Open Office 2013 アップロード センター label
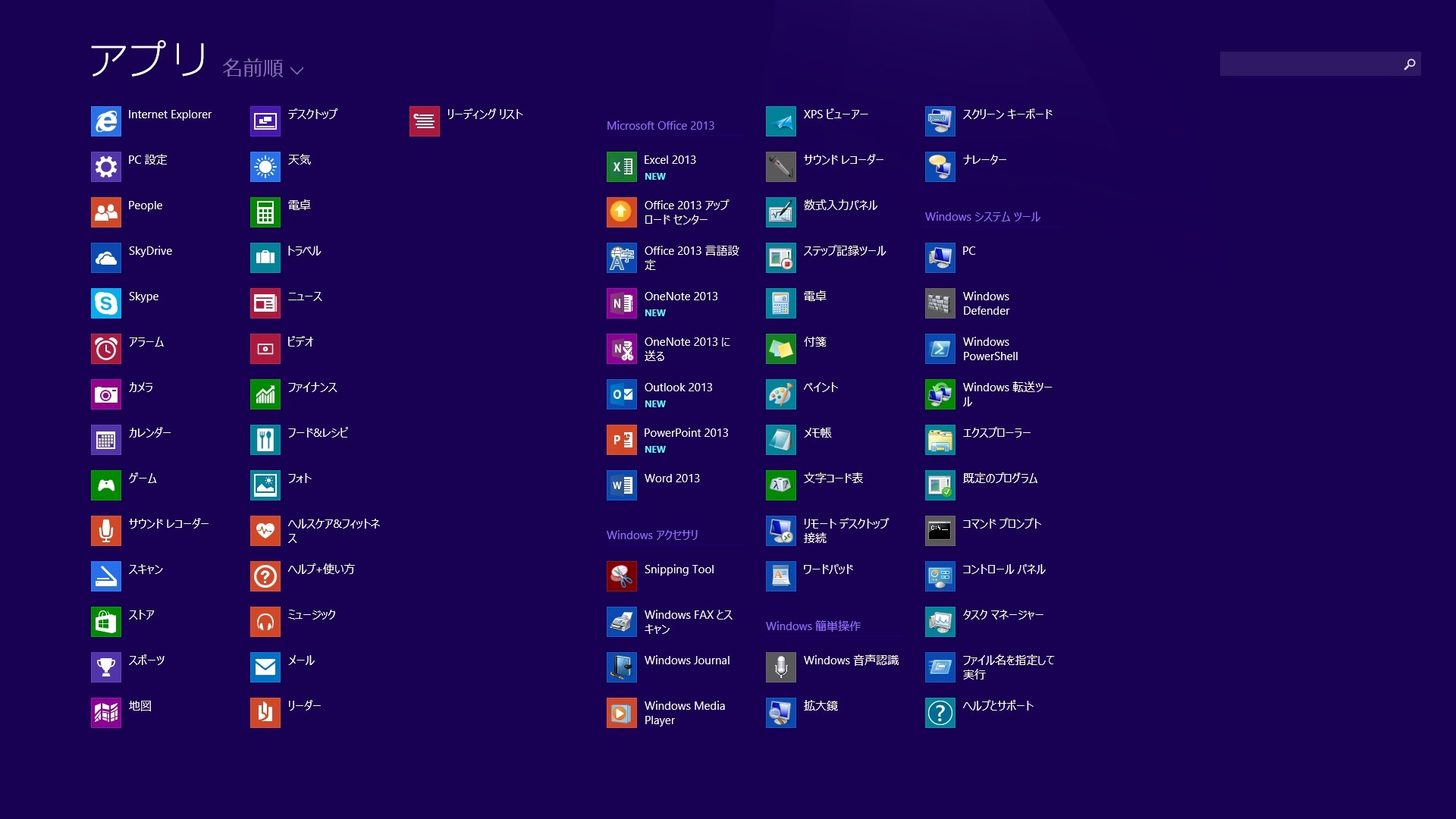Screen dimensions: 1456x819 [686, 212]
